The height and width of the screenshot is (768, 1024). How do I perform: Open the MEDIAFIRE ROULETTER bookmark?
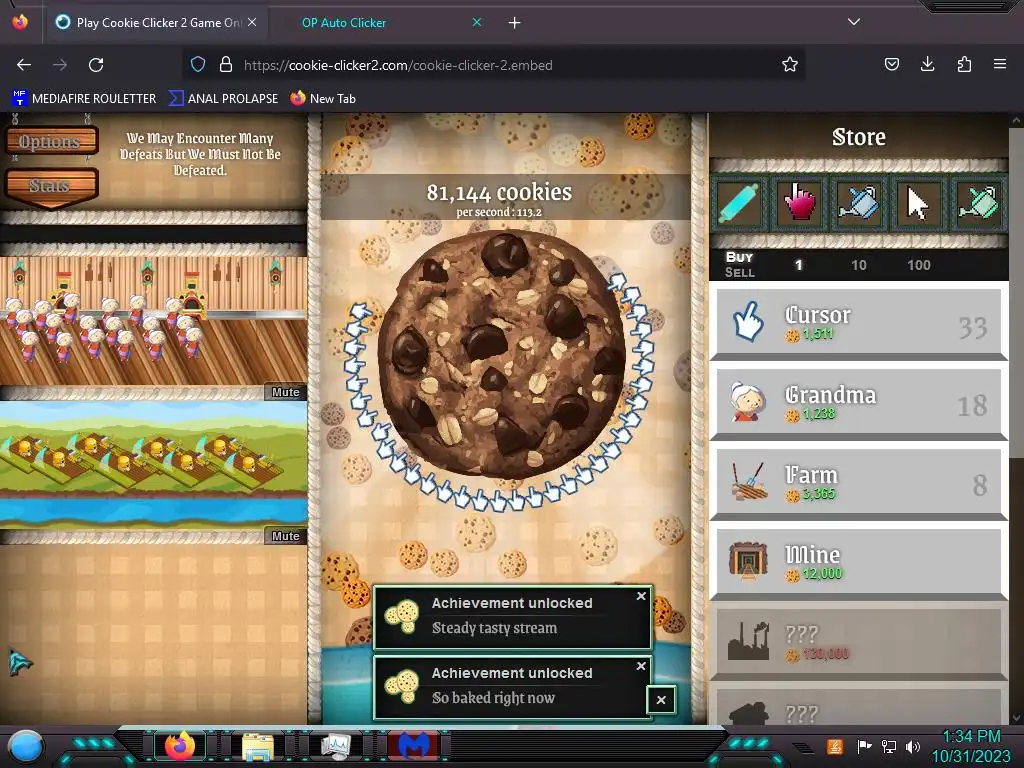click(84, 99)
